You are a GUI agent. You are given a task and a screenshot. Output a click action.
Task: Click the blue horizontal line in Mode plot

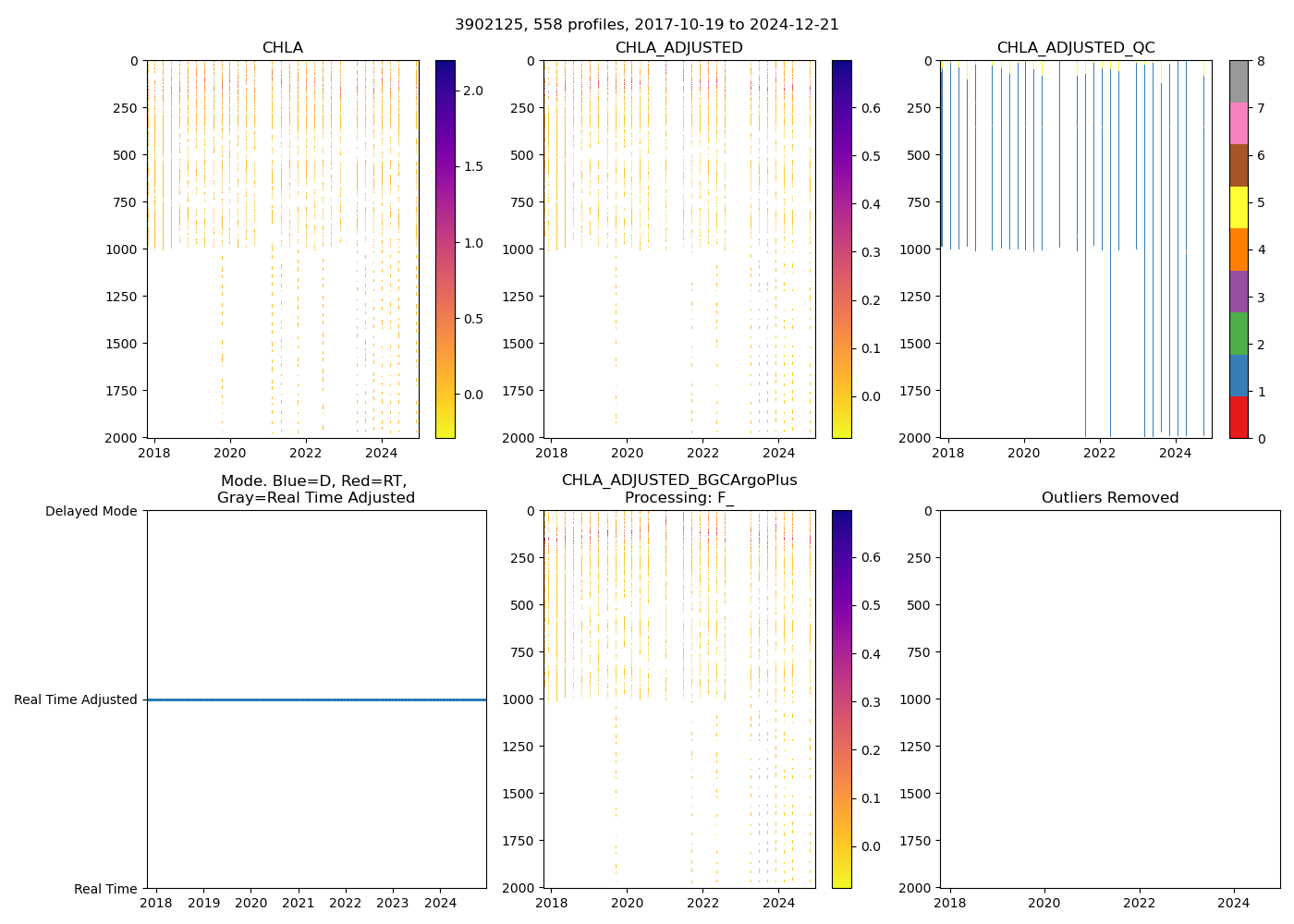[316, 699]
